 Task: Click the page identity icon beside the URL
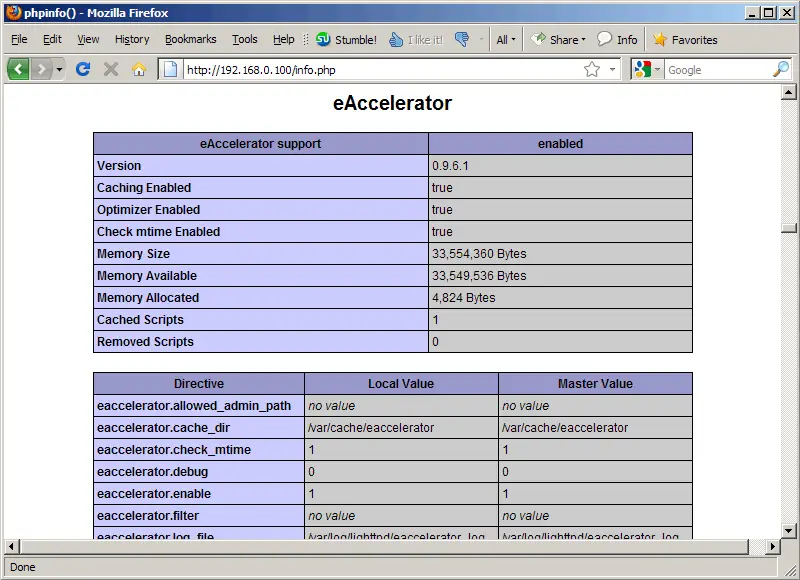click(x=170, y=69)
